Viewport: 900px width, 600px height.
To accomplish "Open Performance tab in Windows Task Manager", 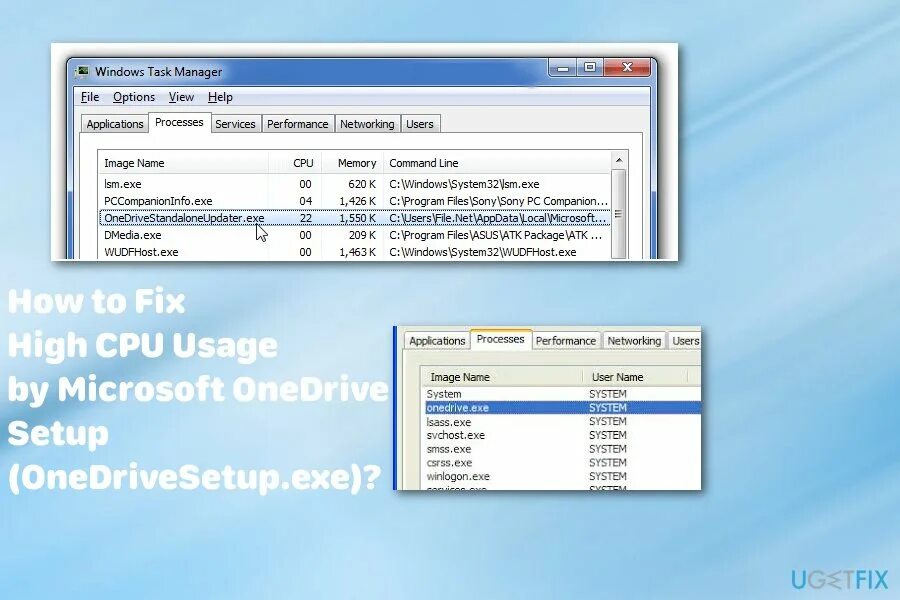I will click(x=297, y=124).
